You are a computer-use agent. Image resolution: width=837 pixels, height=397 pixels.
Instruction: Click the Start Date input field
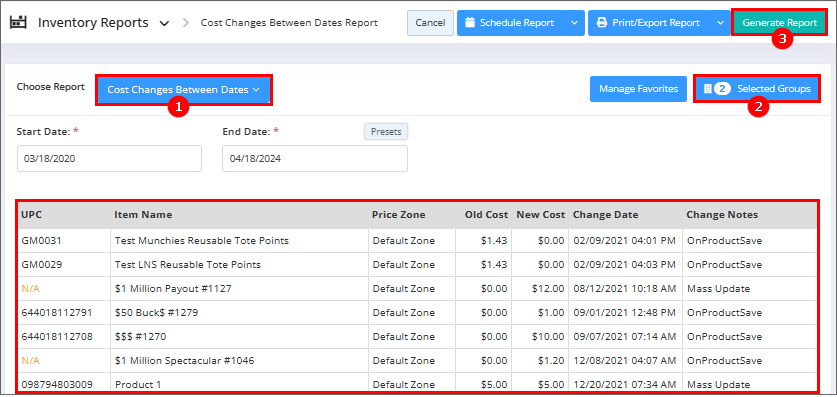tap(109, 158)
